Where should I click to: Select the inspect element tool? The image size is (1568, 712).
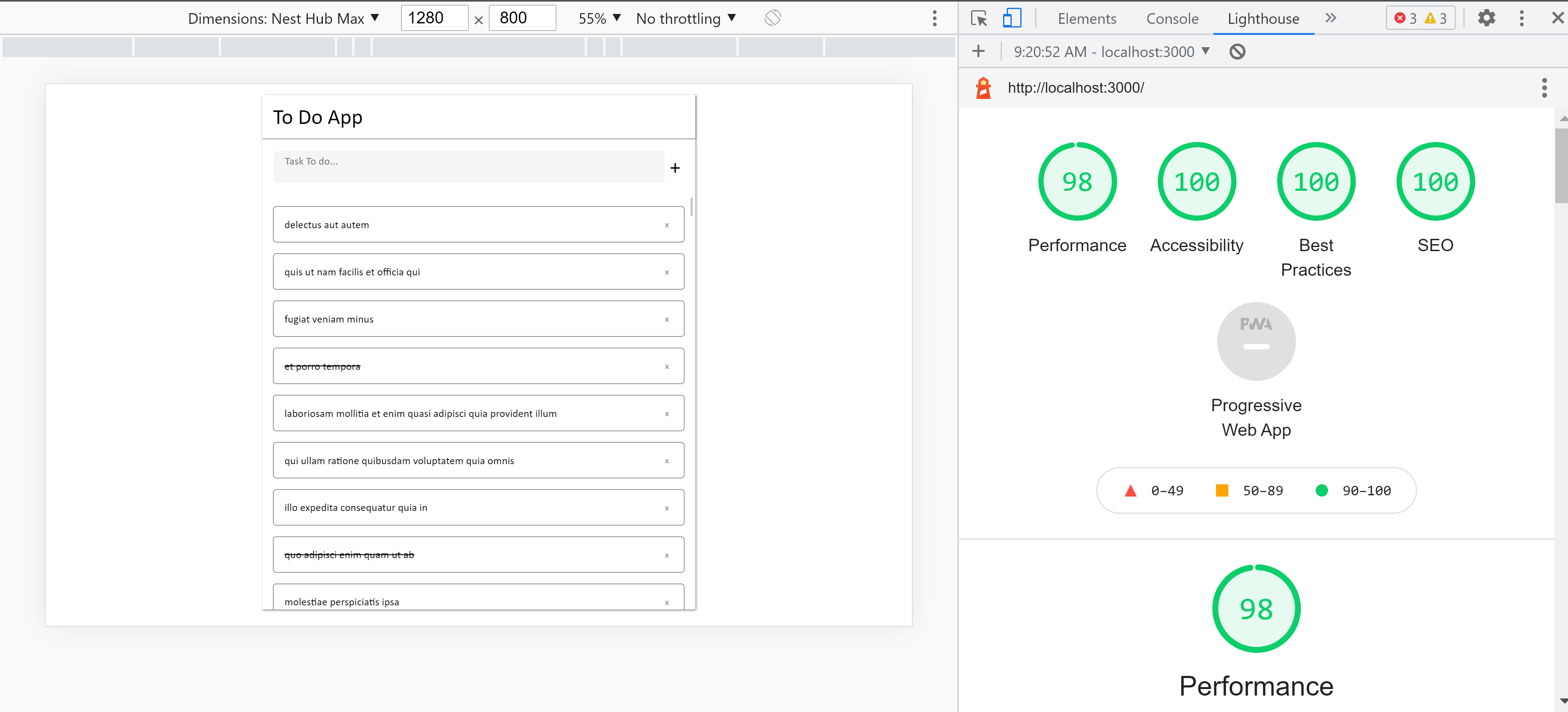point(979,18)
